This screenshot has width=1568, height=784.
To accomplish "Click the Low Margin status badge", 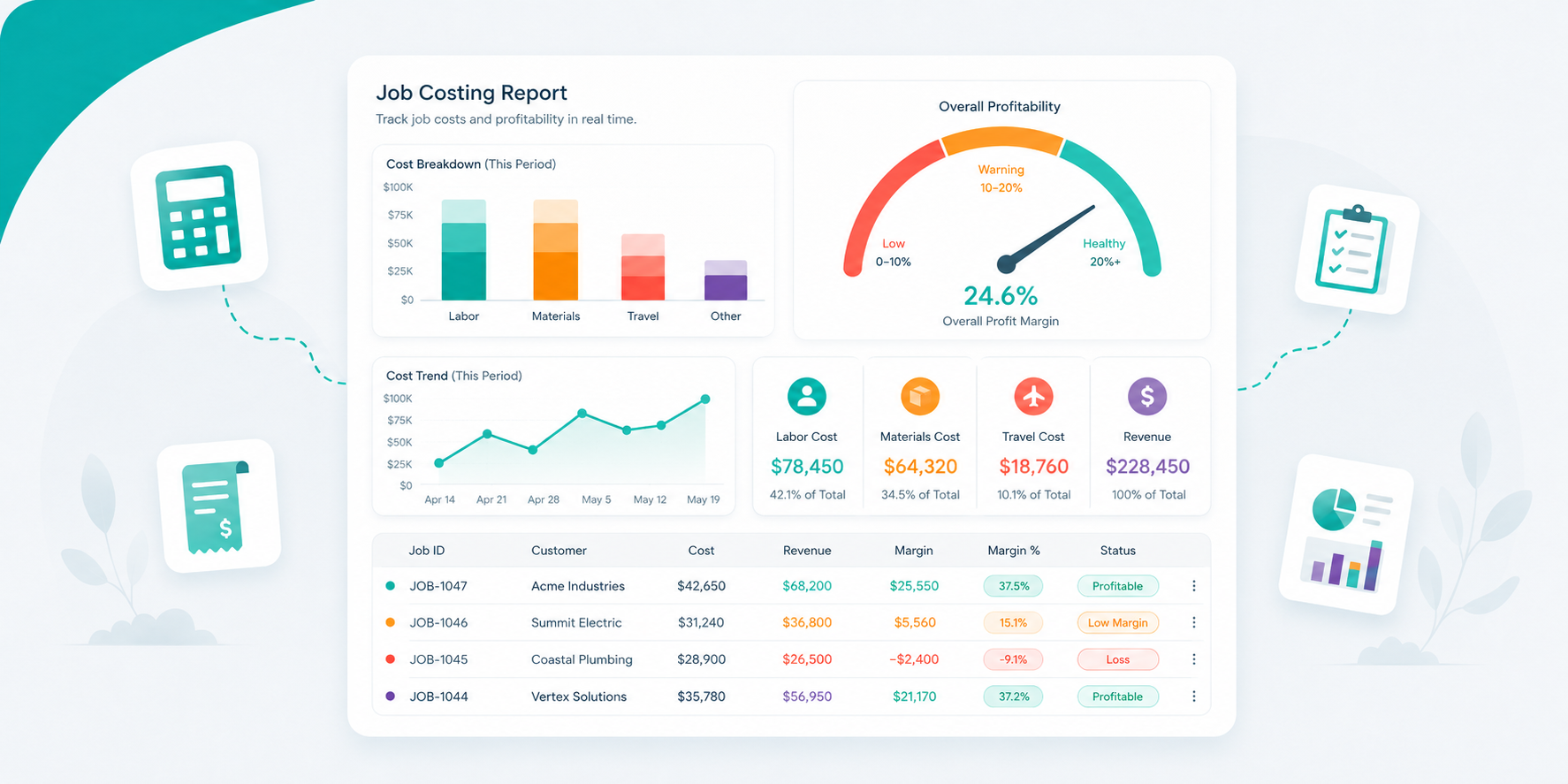I will (1118, 623).
